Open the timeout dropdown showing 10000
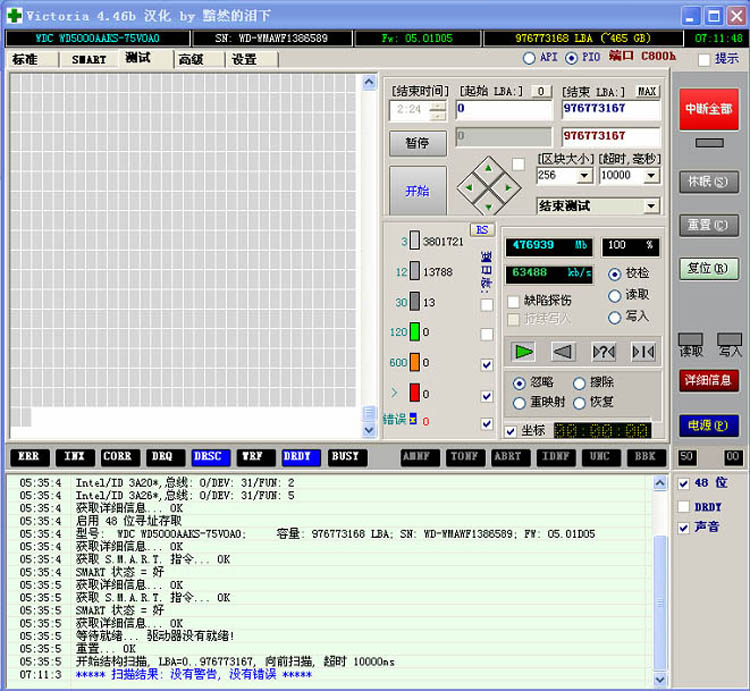750x691 pixels. (651, 176)
